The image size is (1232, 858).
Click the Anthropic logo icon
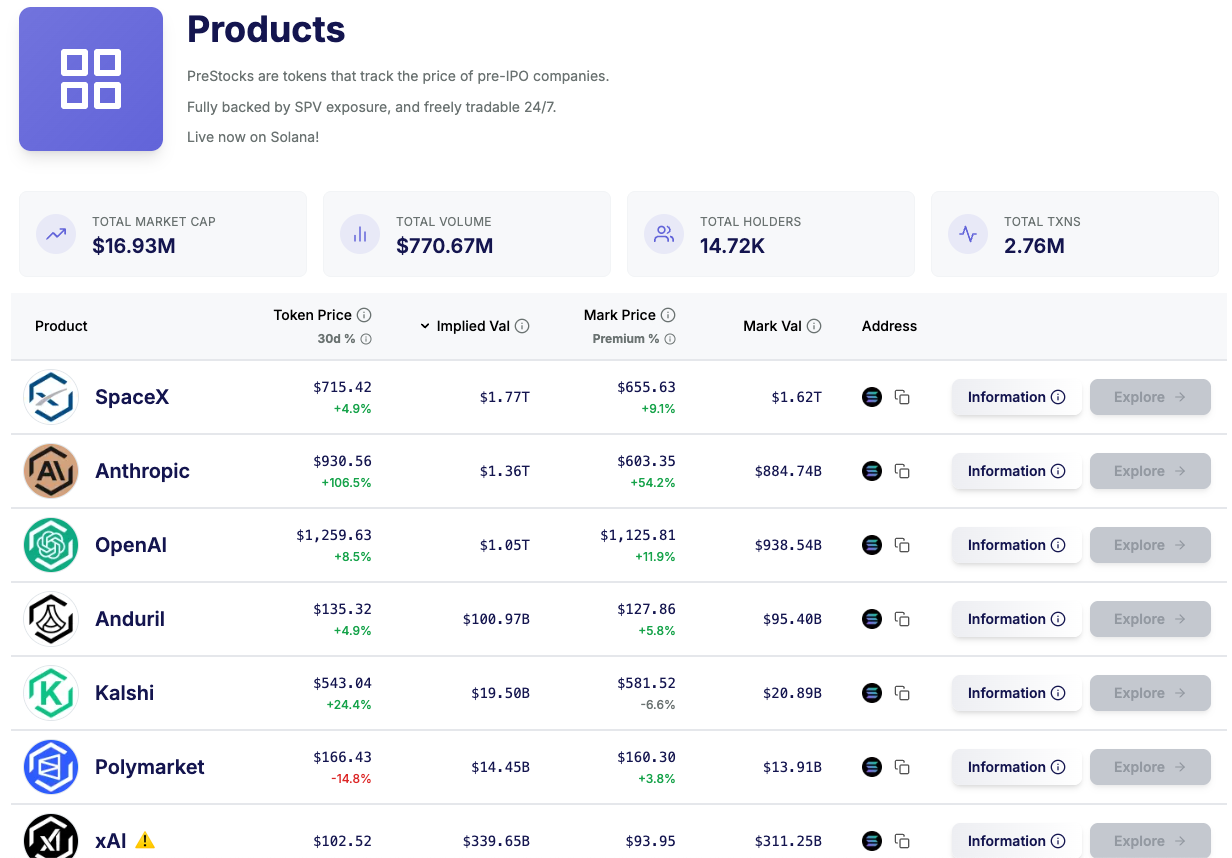pyautogui.click(x=50, y=471)
